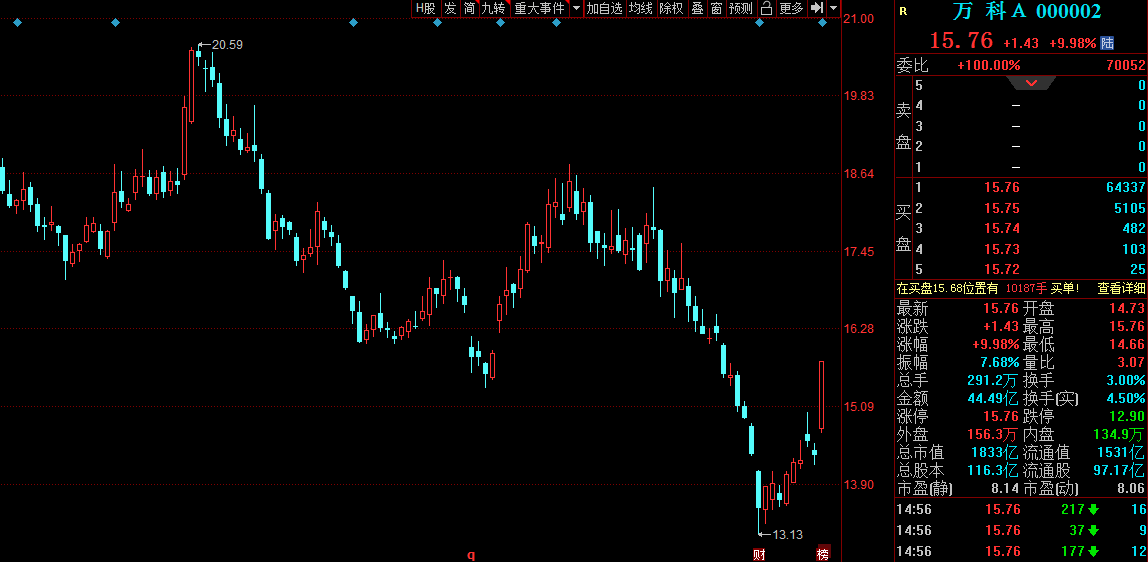Toggle 除权 ex-rights adjustment
Screen dimensions: 1148x562
671,8
